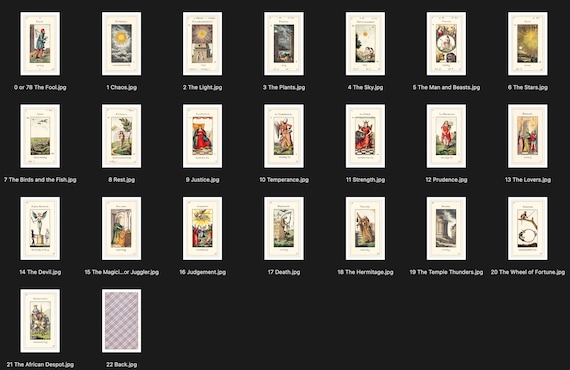Select the Judgement card thumbnail
Viewport: 570px width, 370px height.
202,228
